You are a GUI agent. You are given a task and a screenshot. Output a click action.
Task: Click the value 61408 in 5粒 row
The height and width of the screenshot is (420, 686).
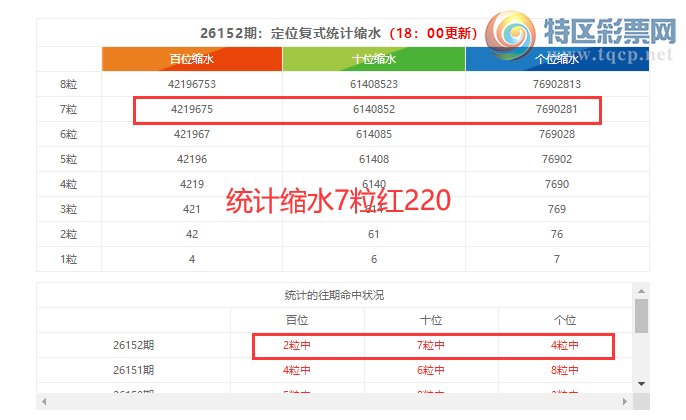(x=374, y=159)
